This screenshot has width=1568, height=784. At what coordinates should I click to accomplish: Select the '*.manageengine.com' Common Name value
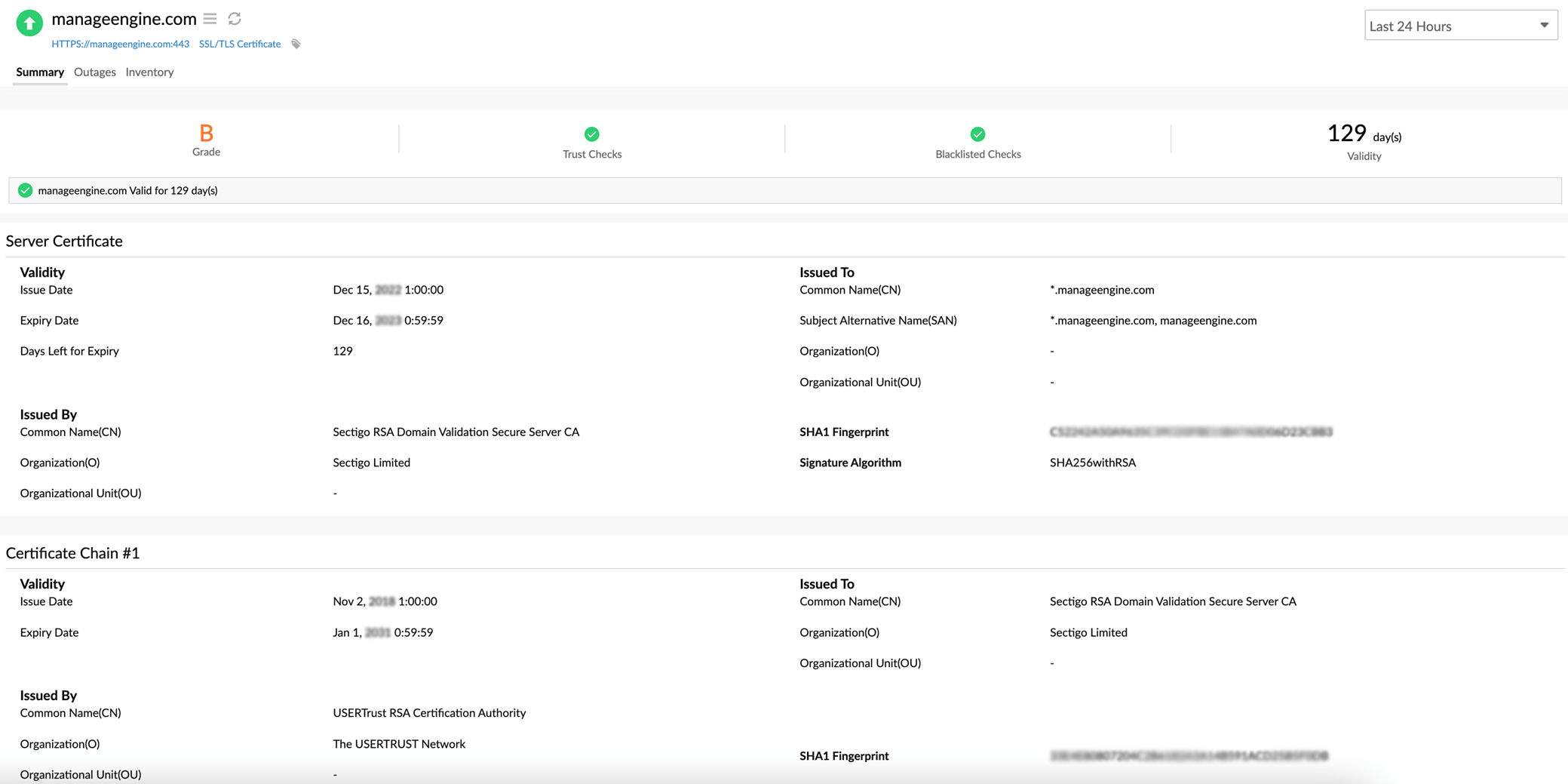coord(1102,290)
